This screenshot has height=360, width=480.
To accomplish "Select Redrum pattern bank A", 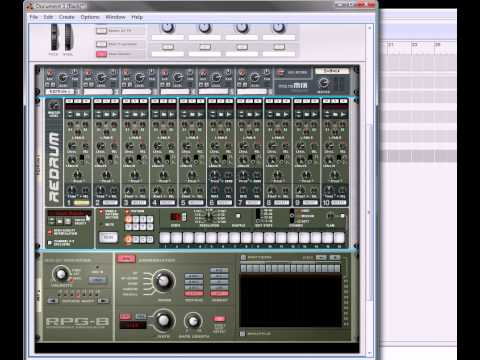I will click(128, 239).
